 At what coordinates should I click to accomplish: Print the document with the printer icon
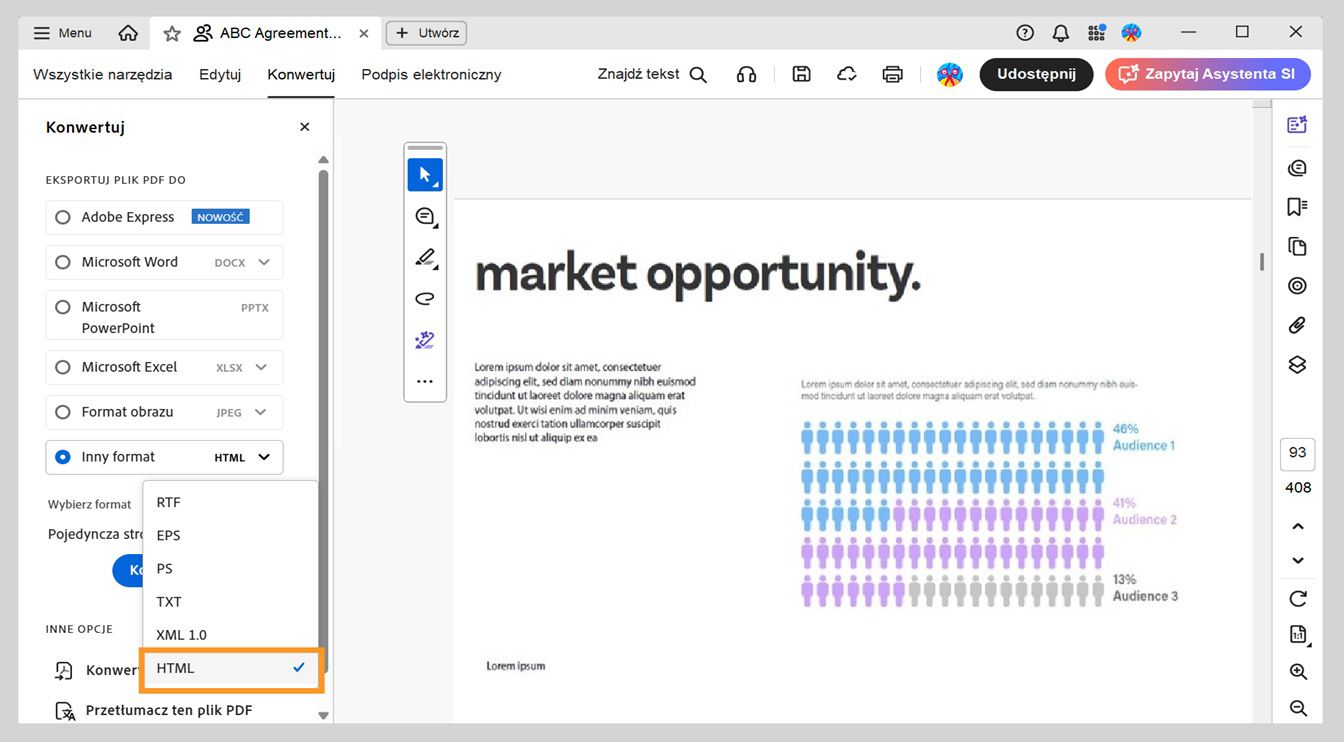(x=893, y=74)
